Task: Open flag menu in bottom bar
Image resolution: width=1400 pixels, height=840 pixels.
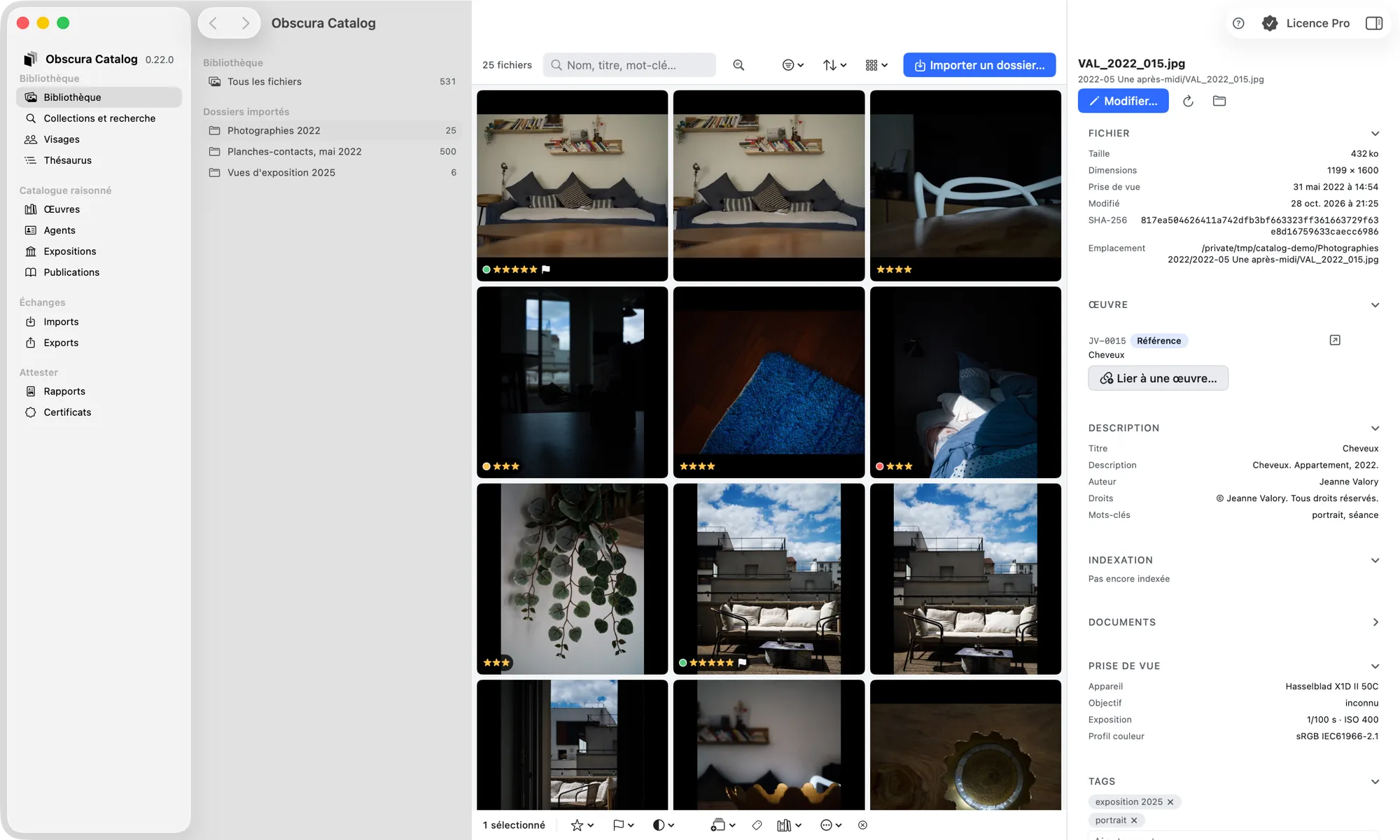Action: (x=623, y=825)
